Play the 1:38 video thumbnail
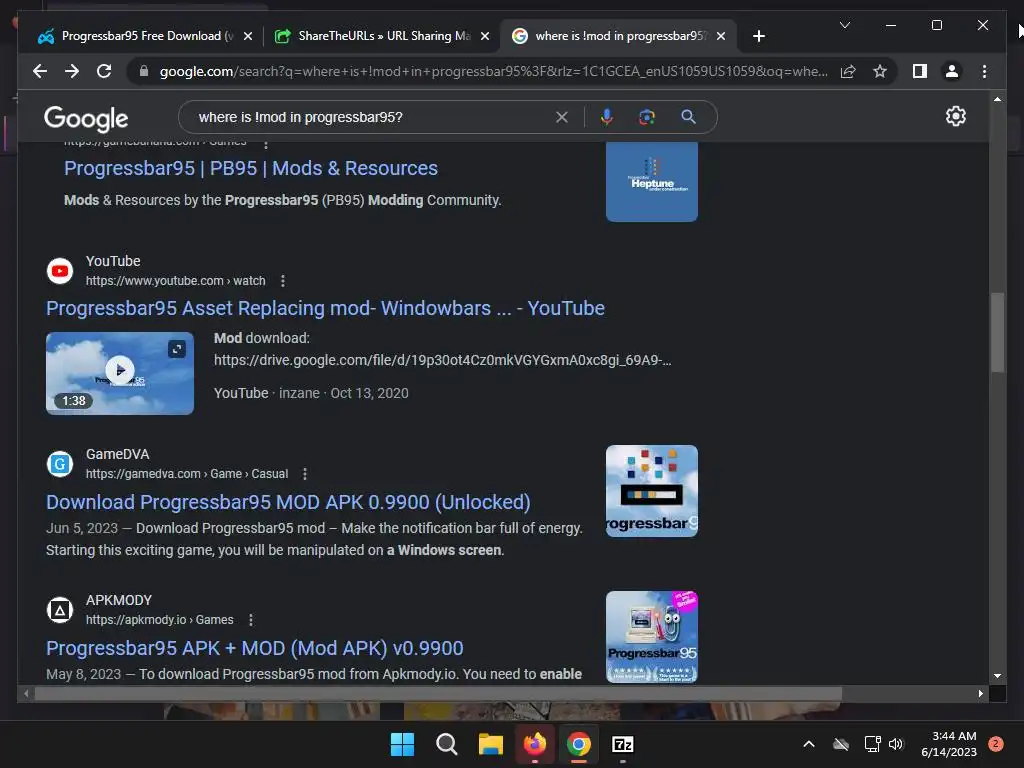1024x768 pixels. 120,373
